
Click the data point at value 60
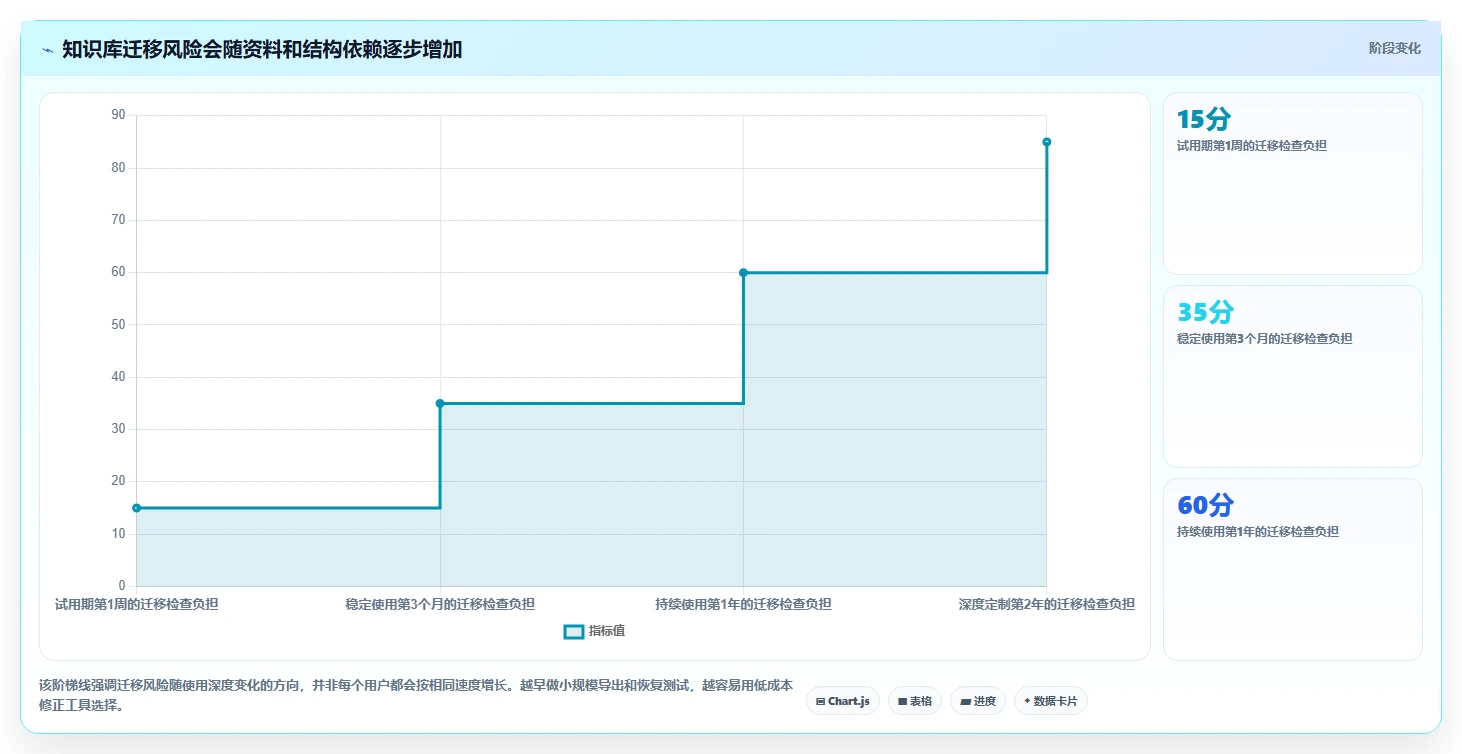tap(743, 272)
